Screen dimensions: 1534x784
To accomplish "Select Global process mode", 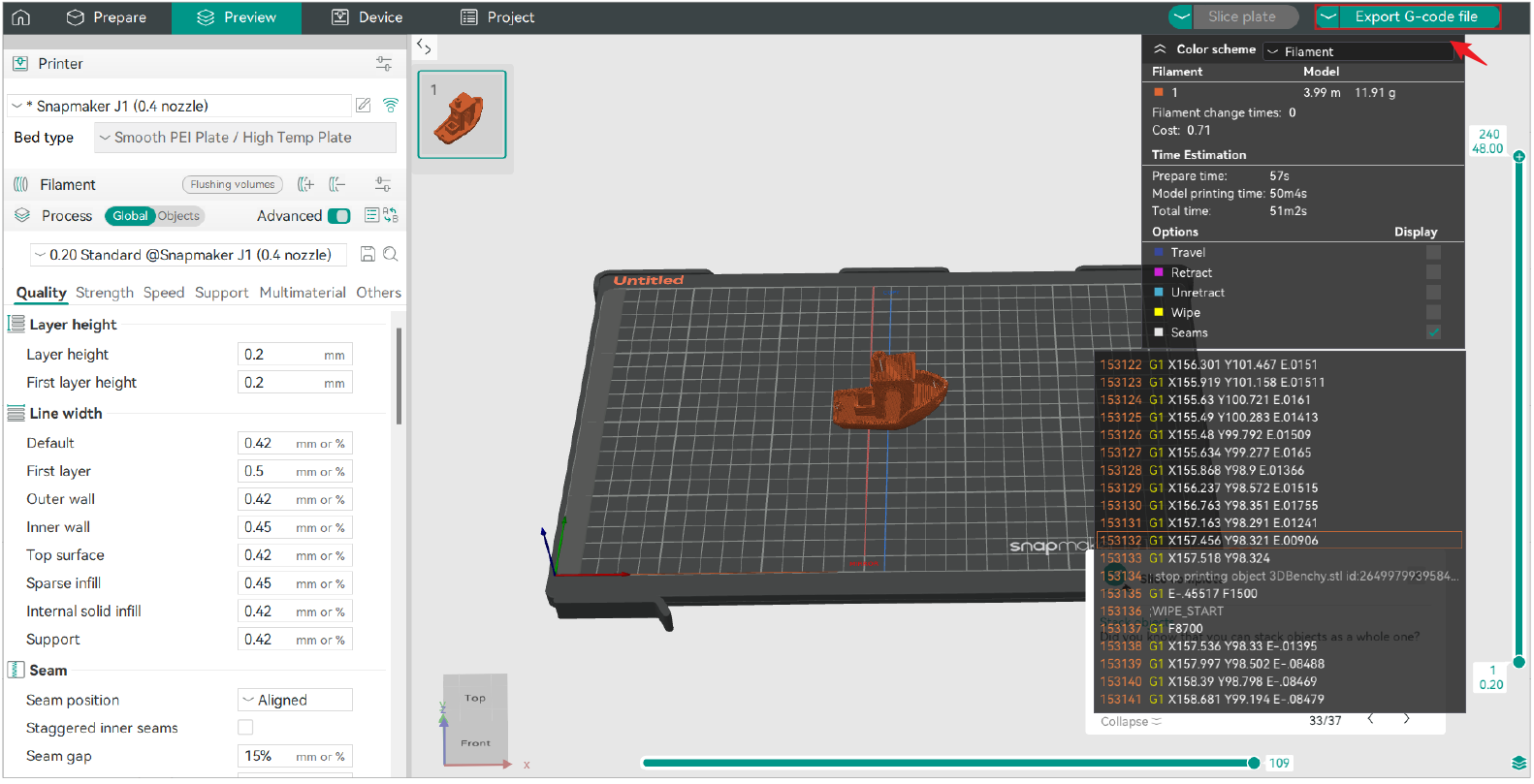I will (130, 216).
